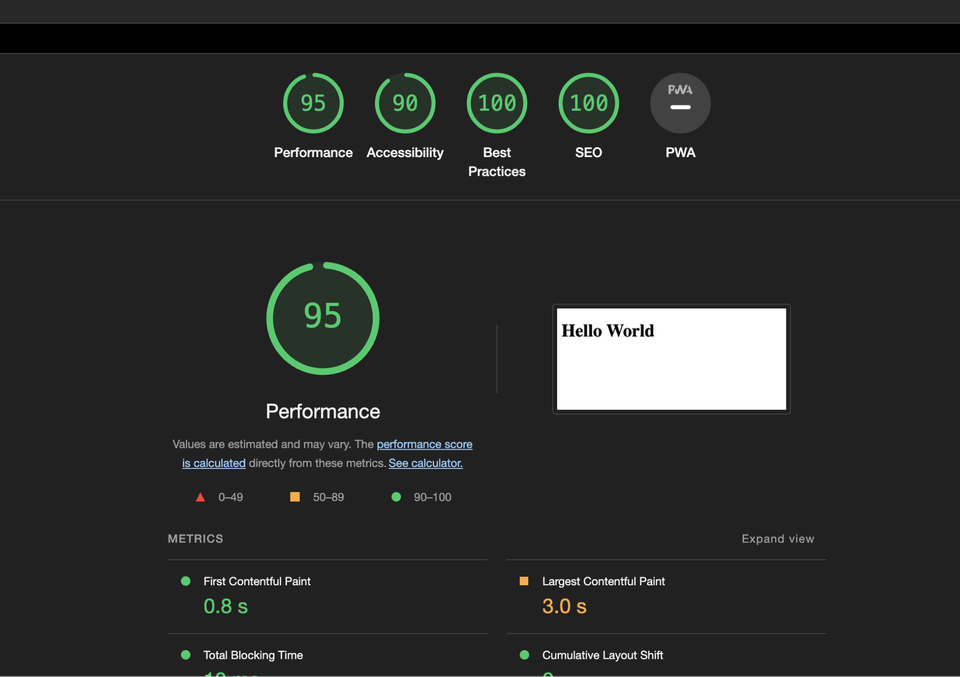960x677 pixels.
Task: Click the See calculator link
Action: point(425,463)
